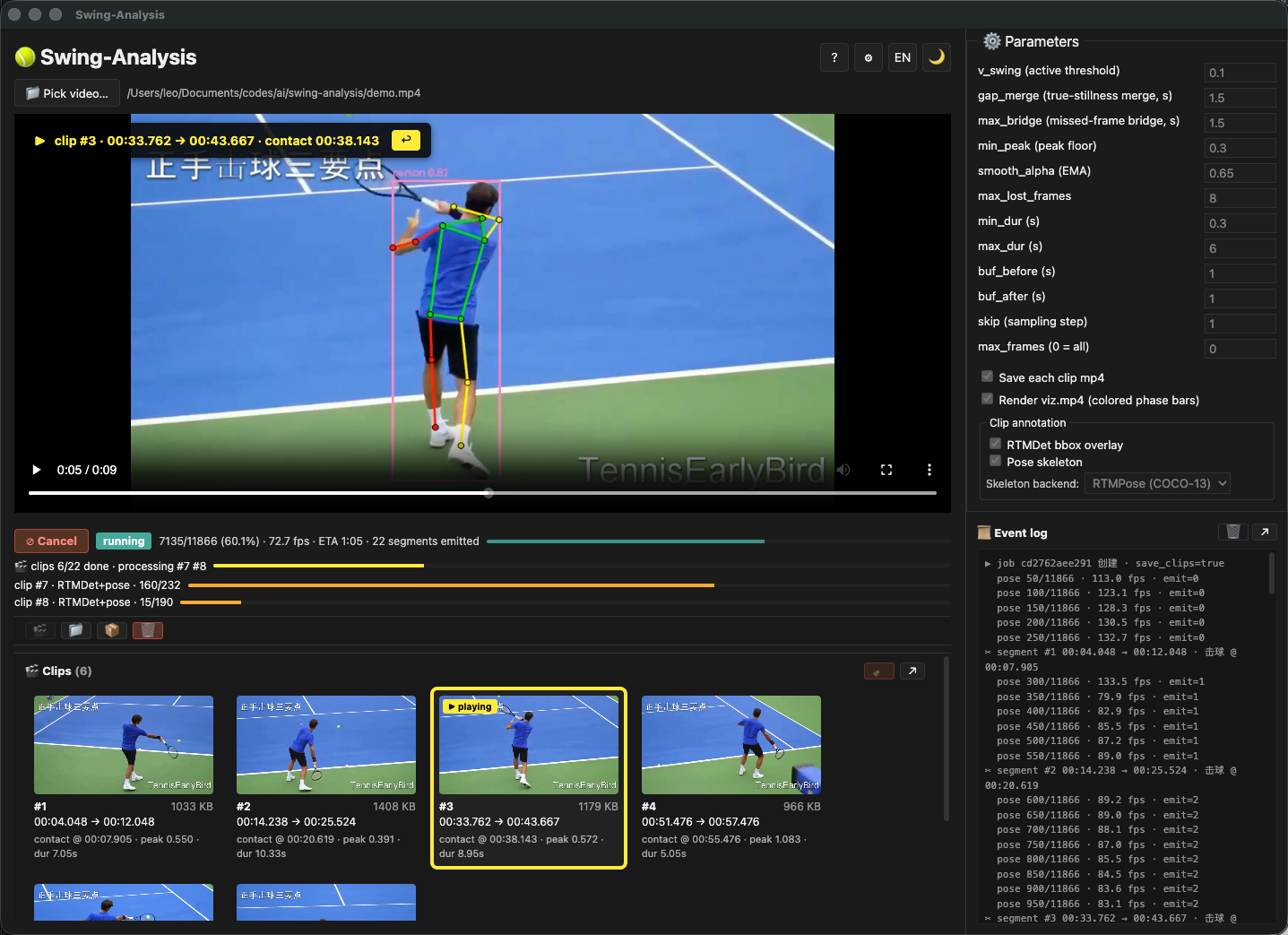Select the playing clip #3 thumbnail
The height and width of the screenshot is (935, 1288).
point(529,745)
